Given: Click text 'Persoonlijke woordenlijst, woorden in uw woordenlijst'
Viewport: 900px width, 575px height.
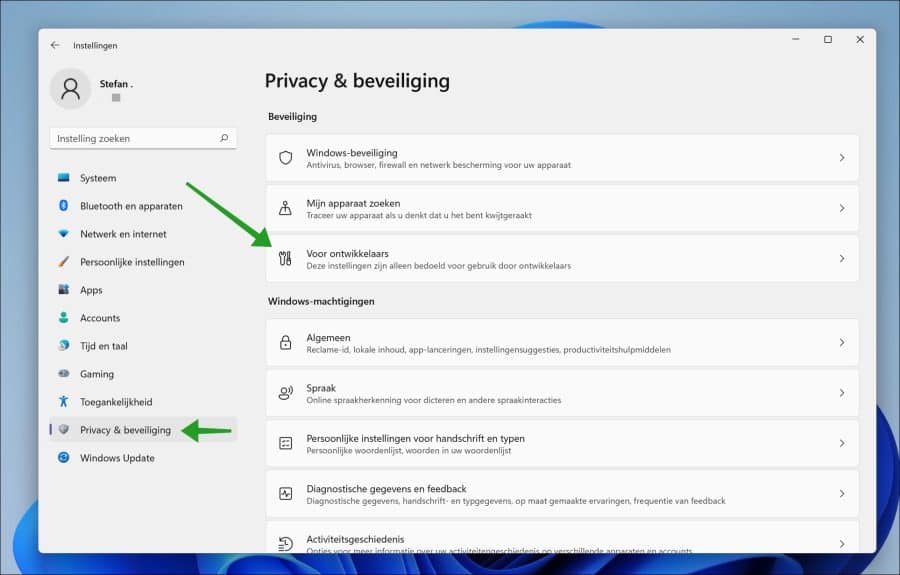Looking at the screenshot, I should (x=409, y=451).
